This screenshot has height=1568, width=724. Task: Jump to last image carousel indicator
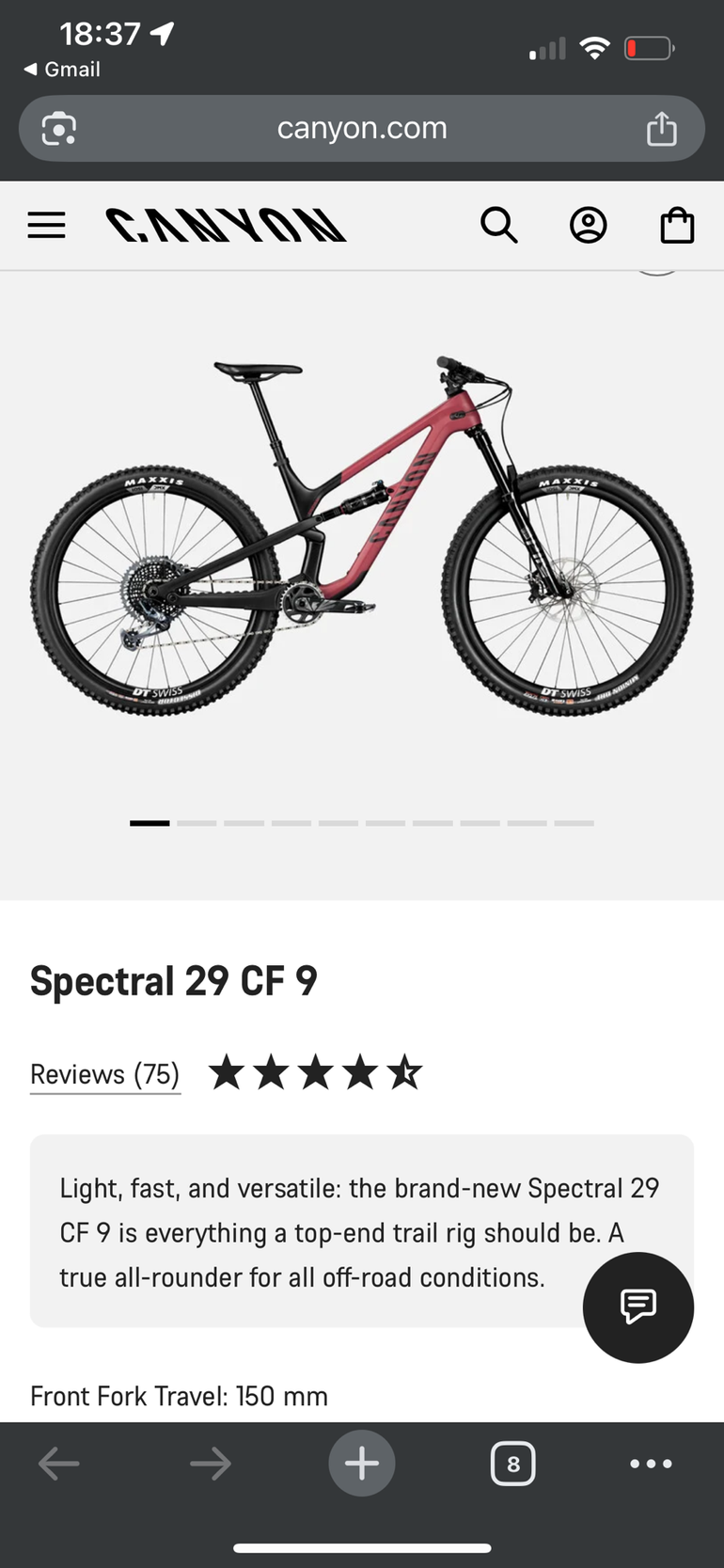(x=574, y=823)
